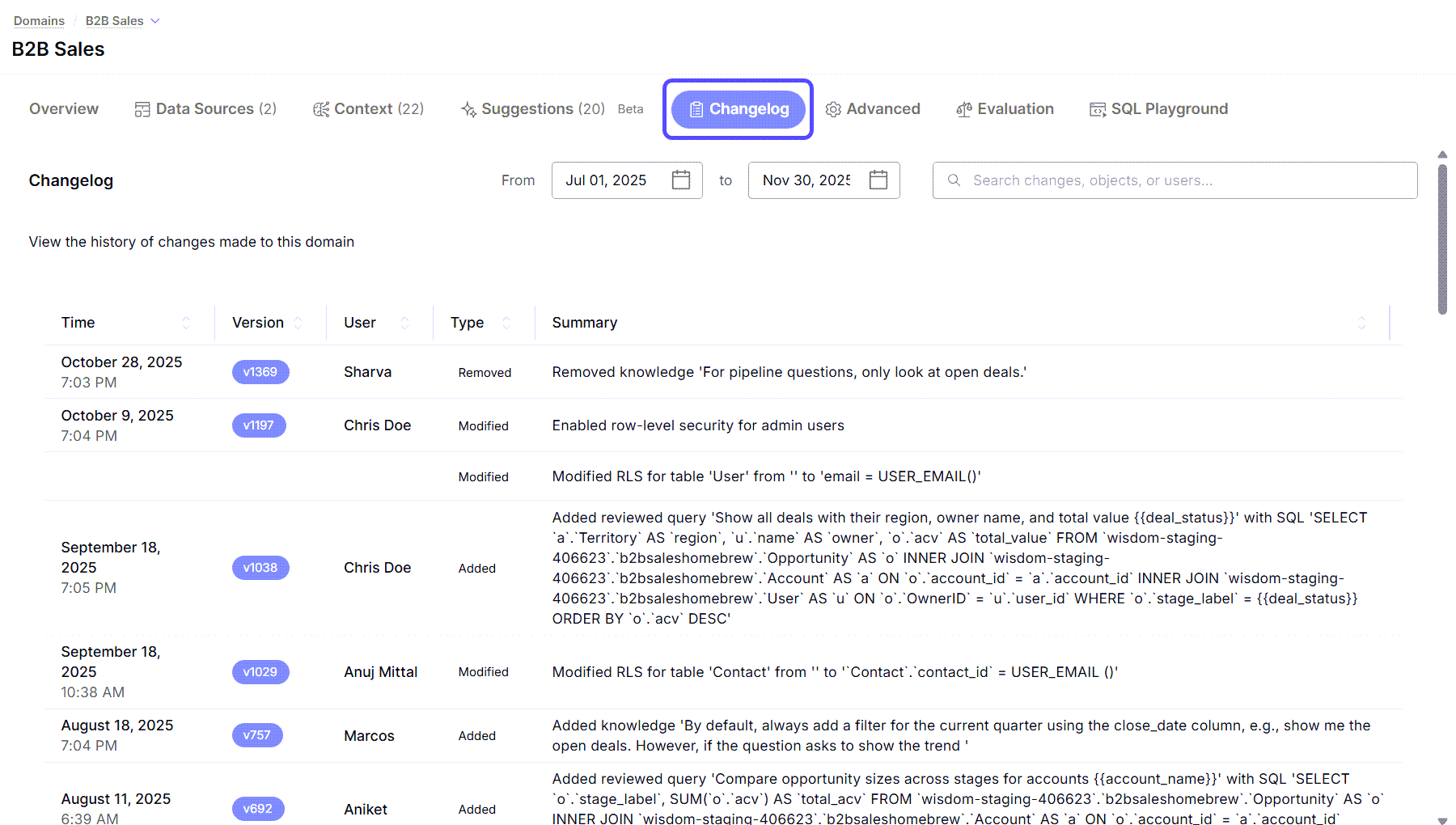Follow the Domains breadcrumb link
The height and width of the screenshot is (825, 1456).
coord(39,21)
